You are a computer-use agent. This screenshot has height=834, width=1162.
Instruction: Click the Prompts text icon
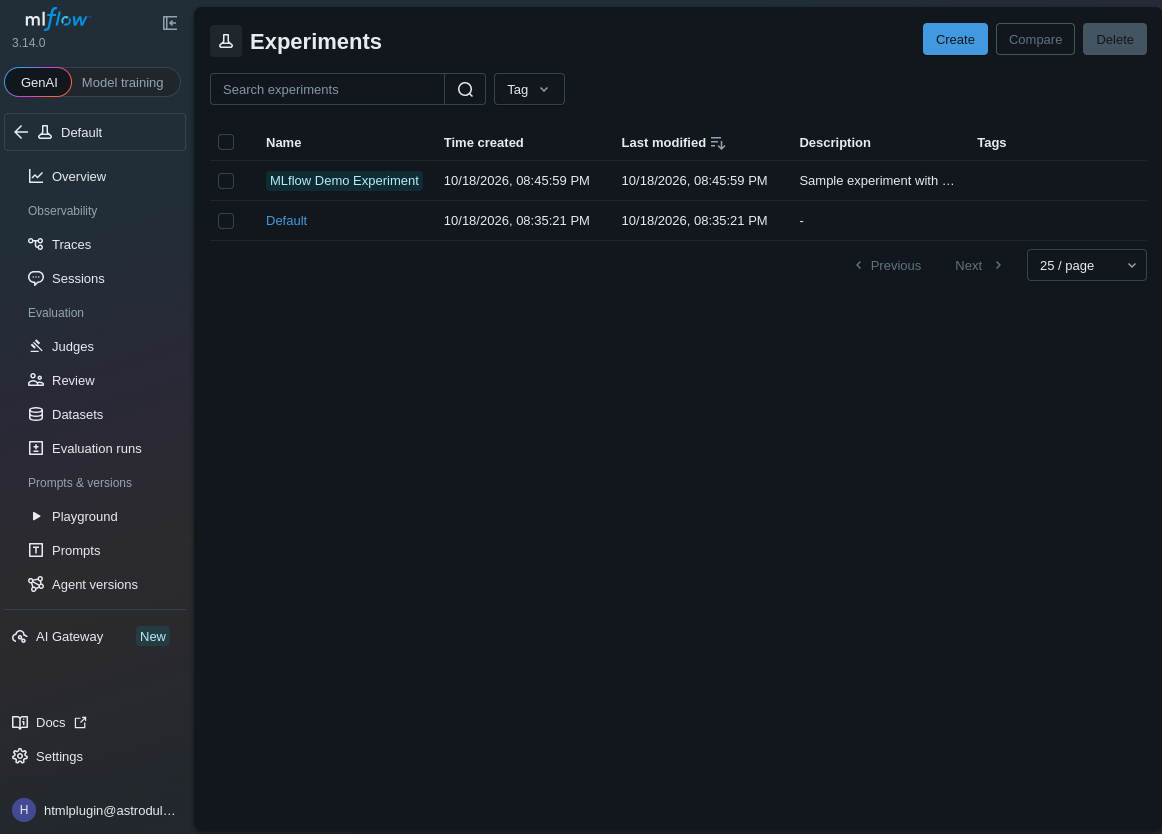[36, 550]
